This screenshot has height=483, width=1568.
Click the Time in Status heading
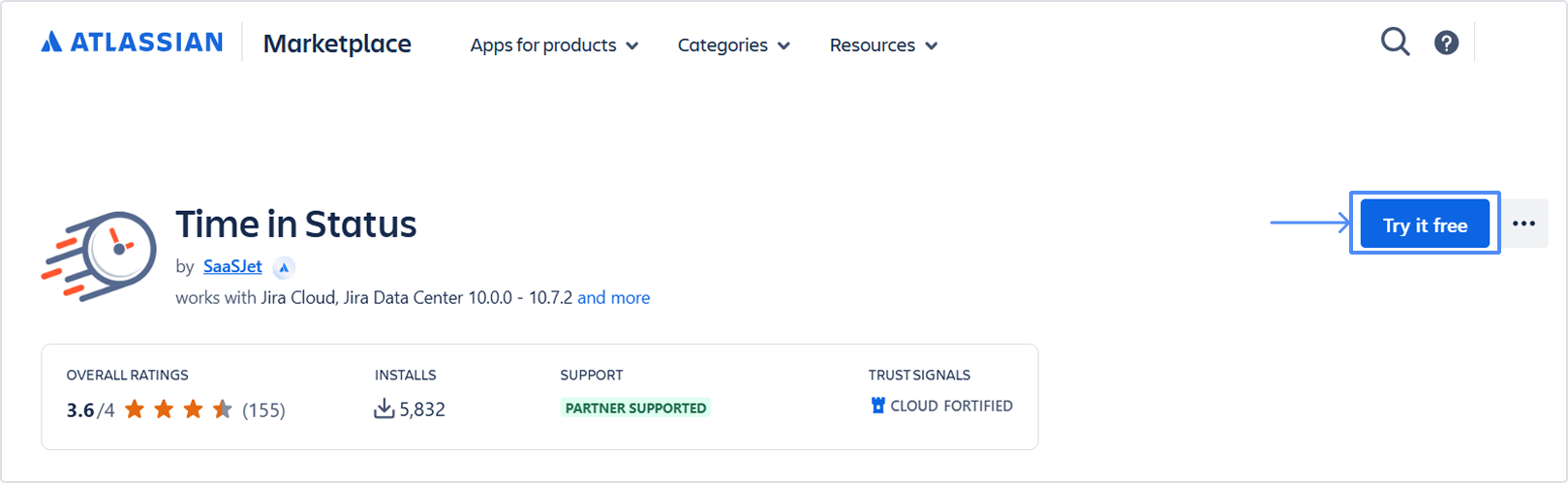[295, 225]
